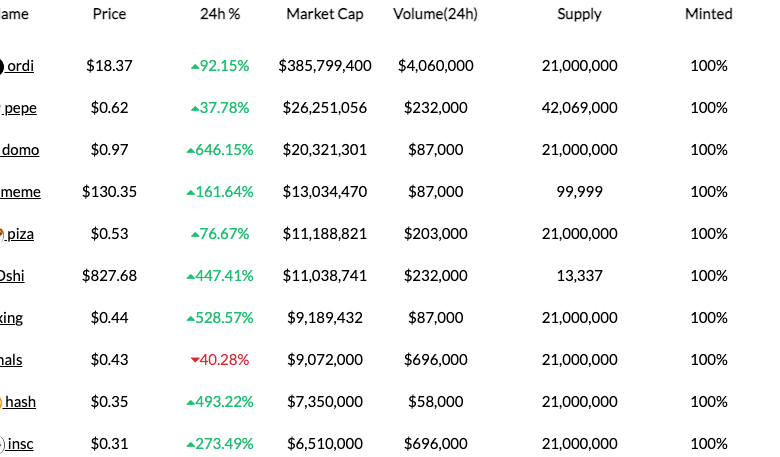
Task: Open the piza token link
Action: coord(20,234)
